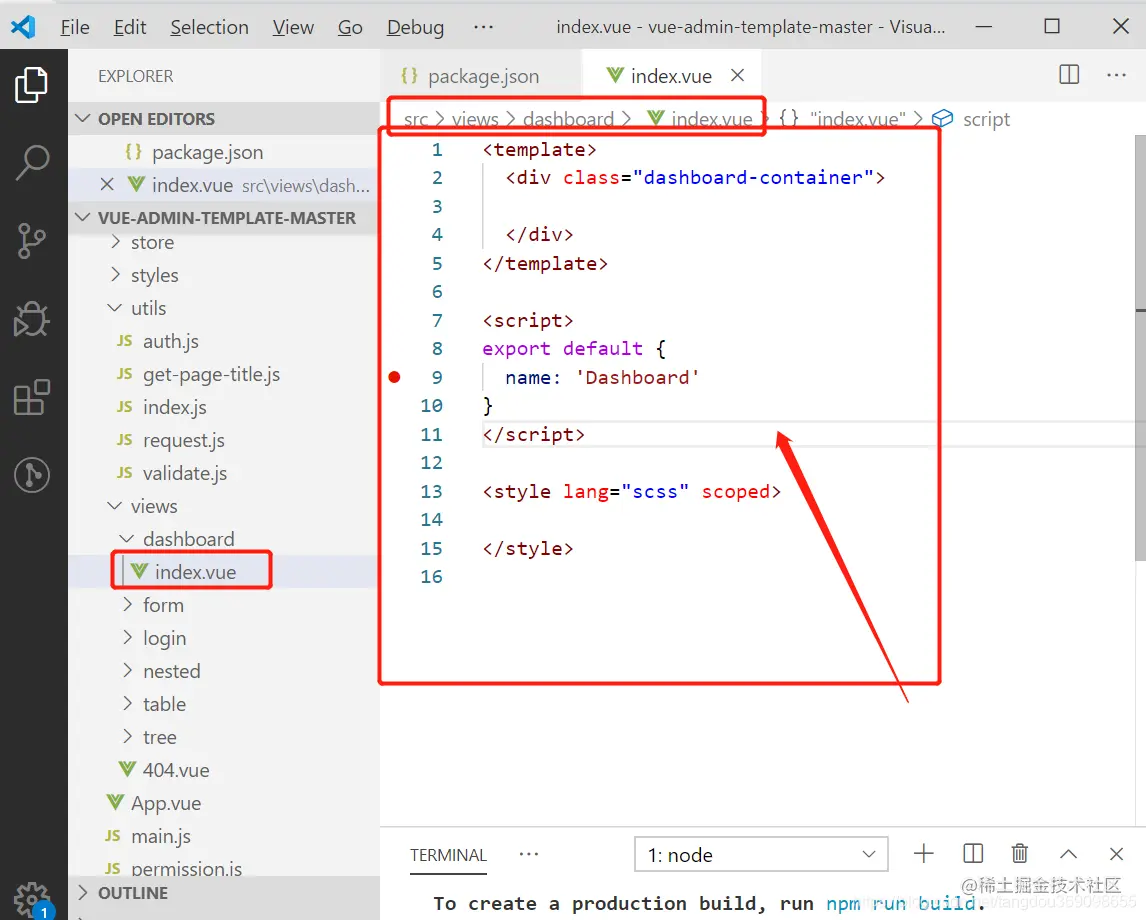Collapse the views folder

coord(115,506)
